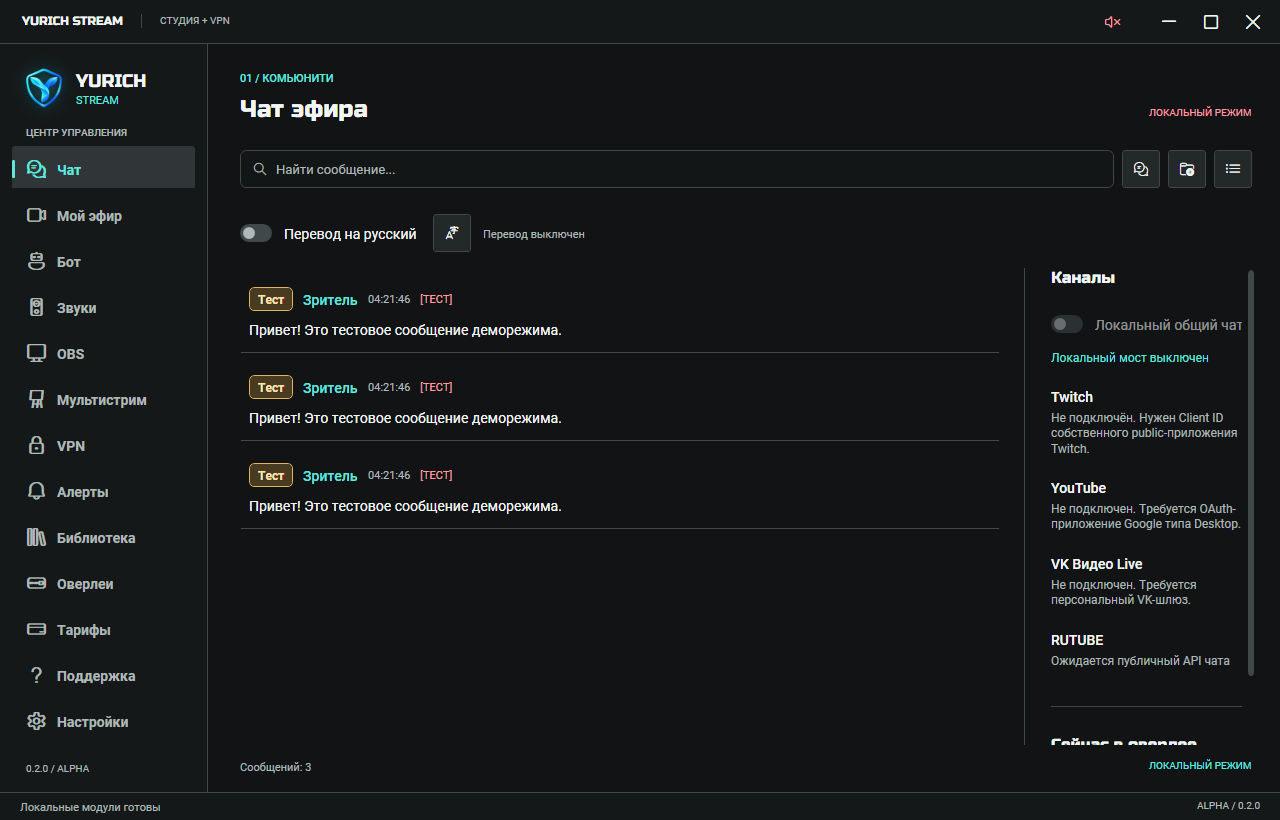
Task: Click the СТУДИЯ + VPN title bar label
Action: (195, 21)
